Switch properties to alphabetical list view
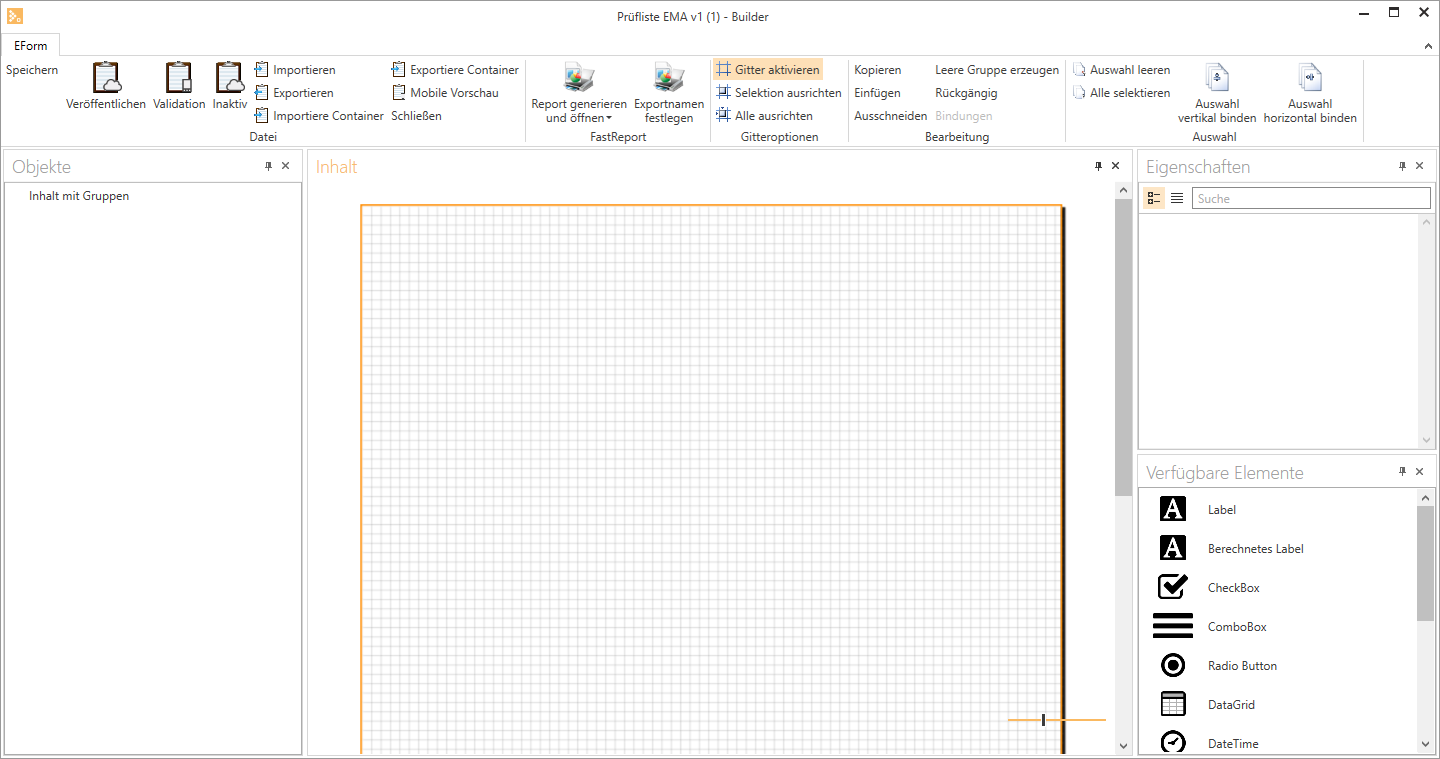 [x=1177, y=198]
